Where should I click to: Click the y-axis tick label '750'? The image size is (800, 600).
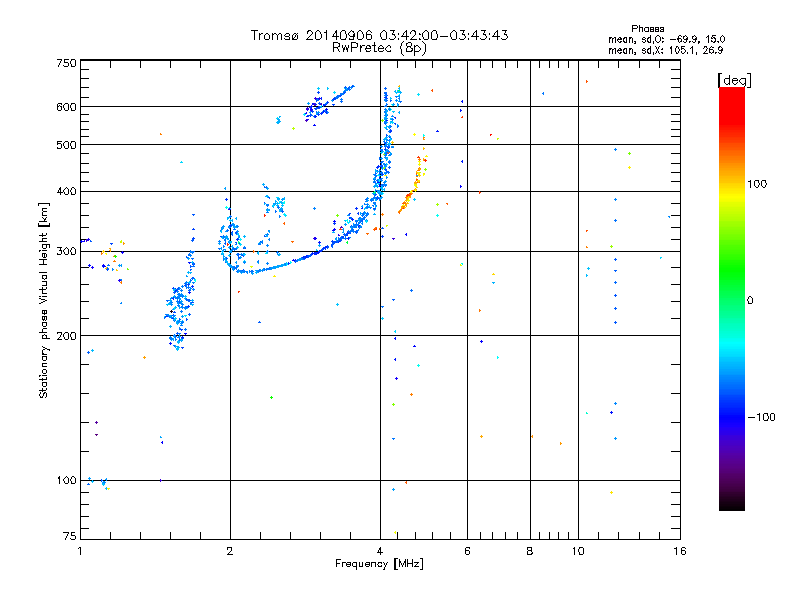coord(66,63)
